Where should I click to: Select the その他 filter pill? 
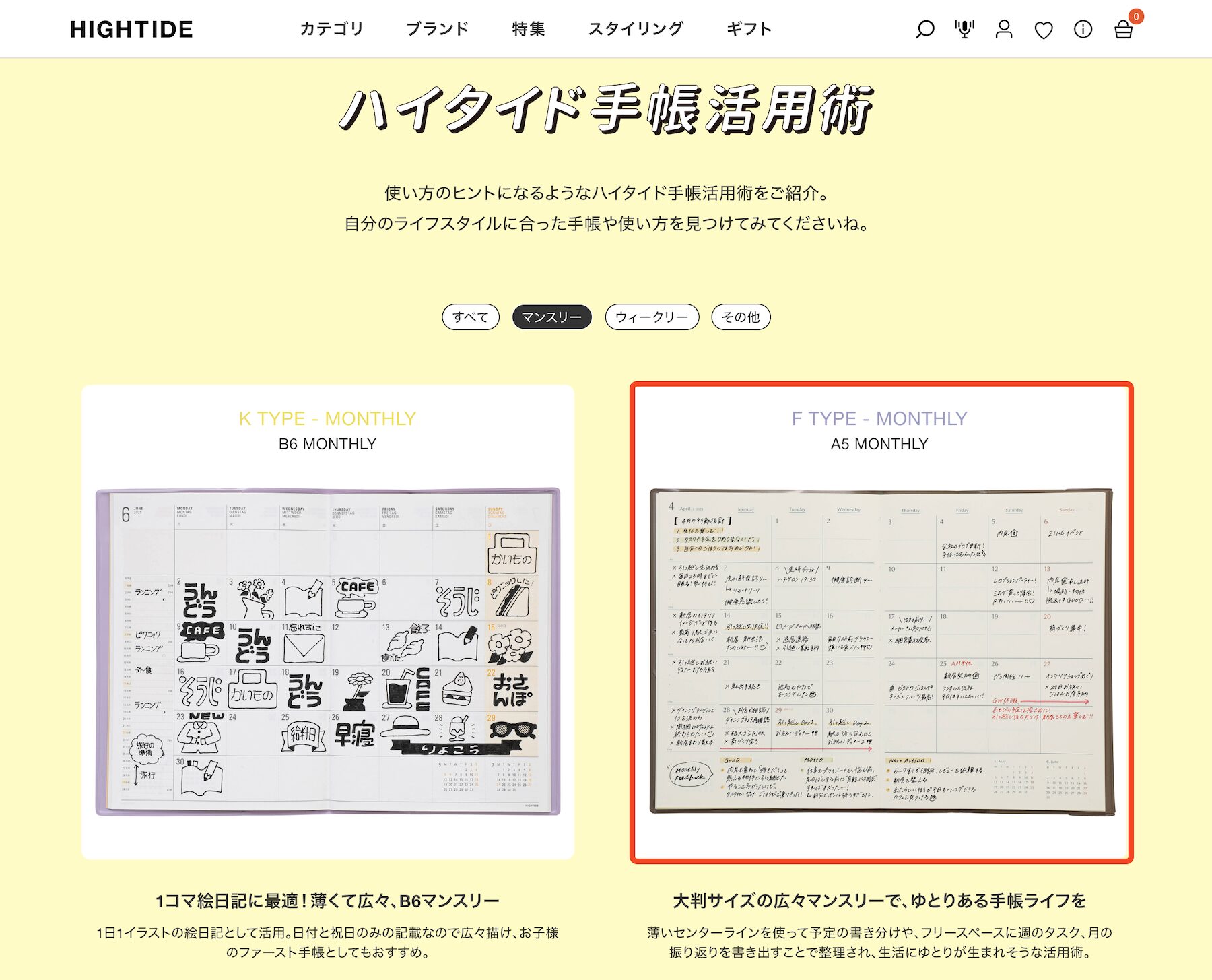pos(741,317)
